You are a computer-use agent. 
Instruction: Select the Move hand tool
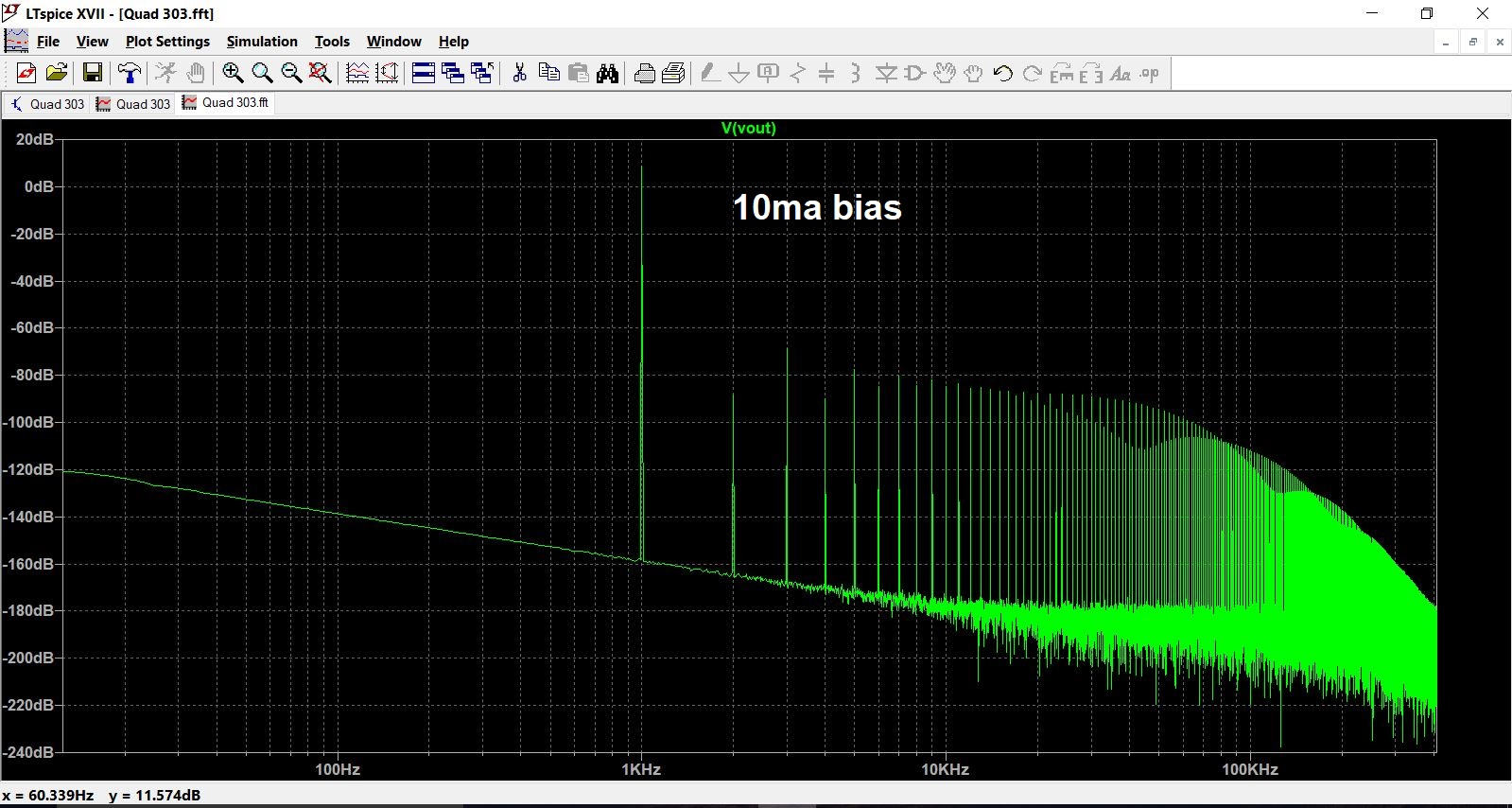coord(944,73)
